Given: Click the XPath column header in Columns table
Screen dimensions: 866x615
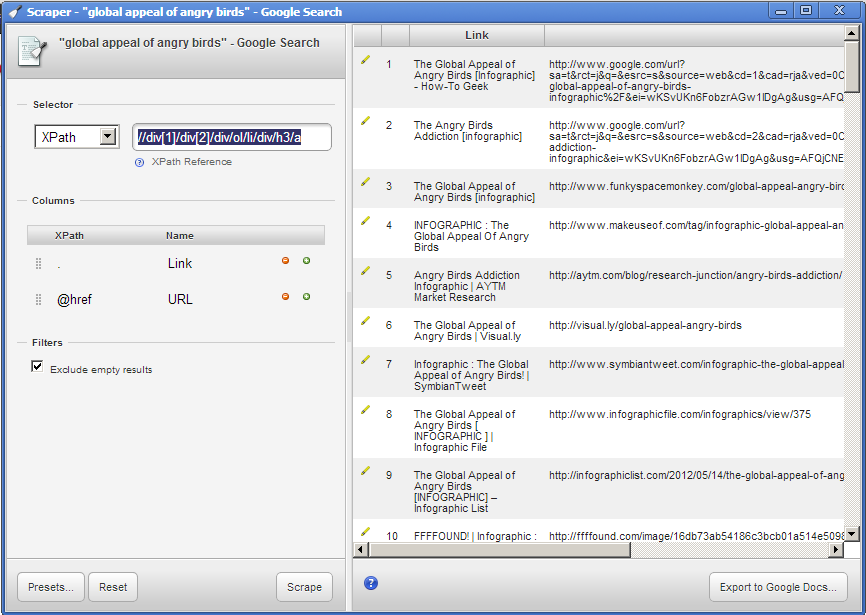Looking at the screenshot, I should pos(69,236).
